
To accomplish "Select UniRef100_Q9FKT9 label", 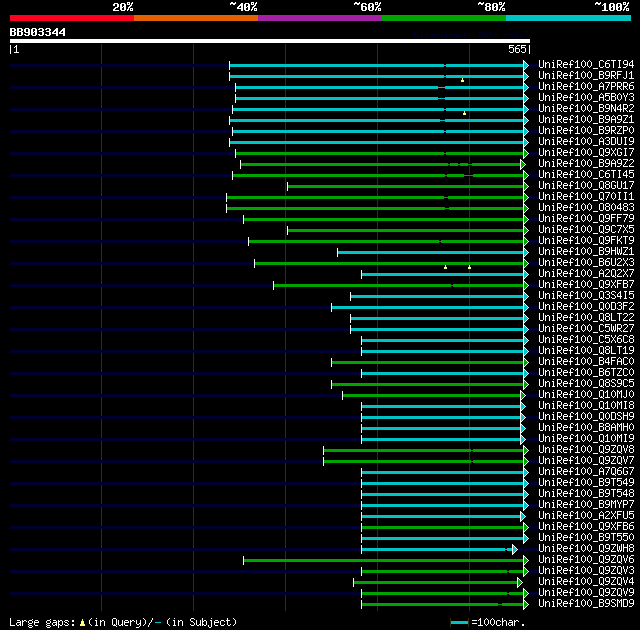I will point(586,241).
